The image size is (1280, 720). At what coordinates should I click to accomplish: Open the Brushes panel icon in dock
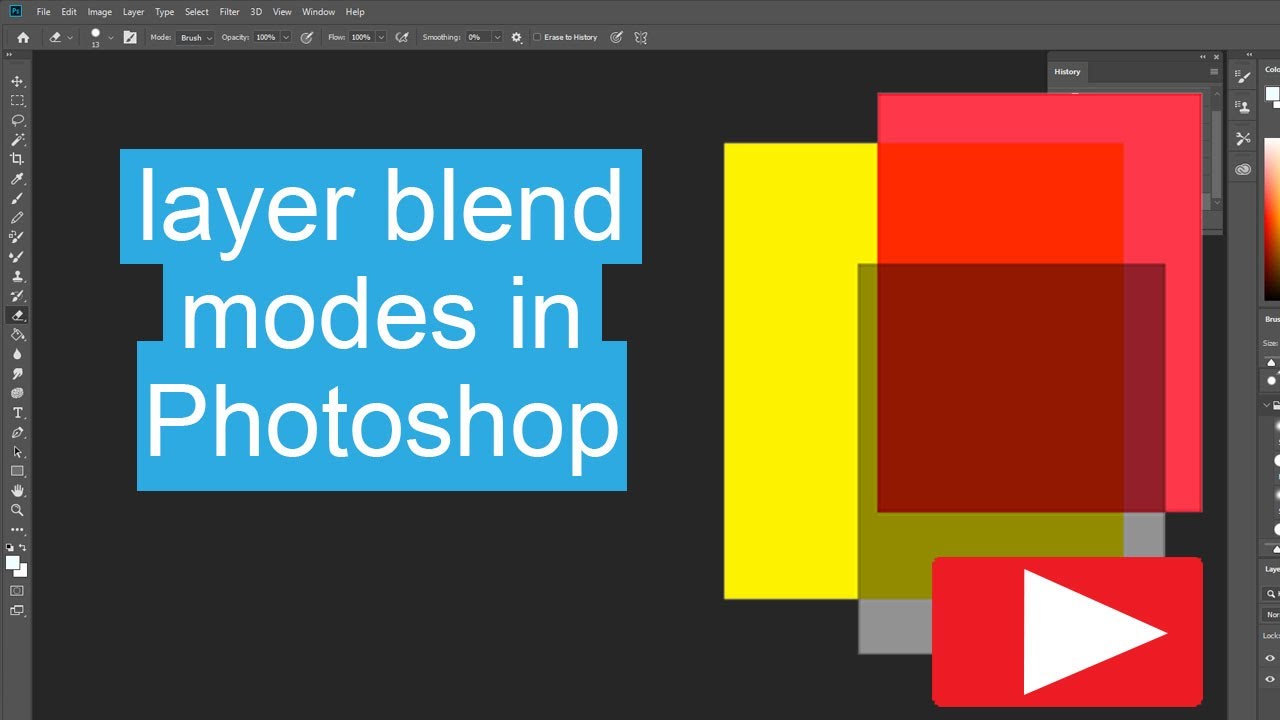click(1243, 76)
